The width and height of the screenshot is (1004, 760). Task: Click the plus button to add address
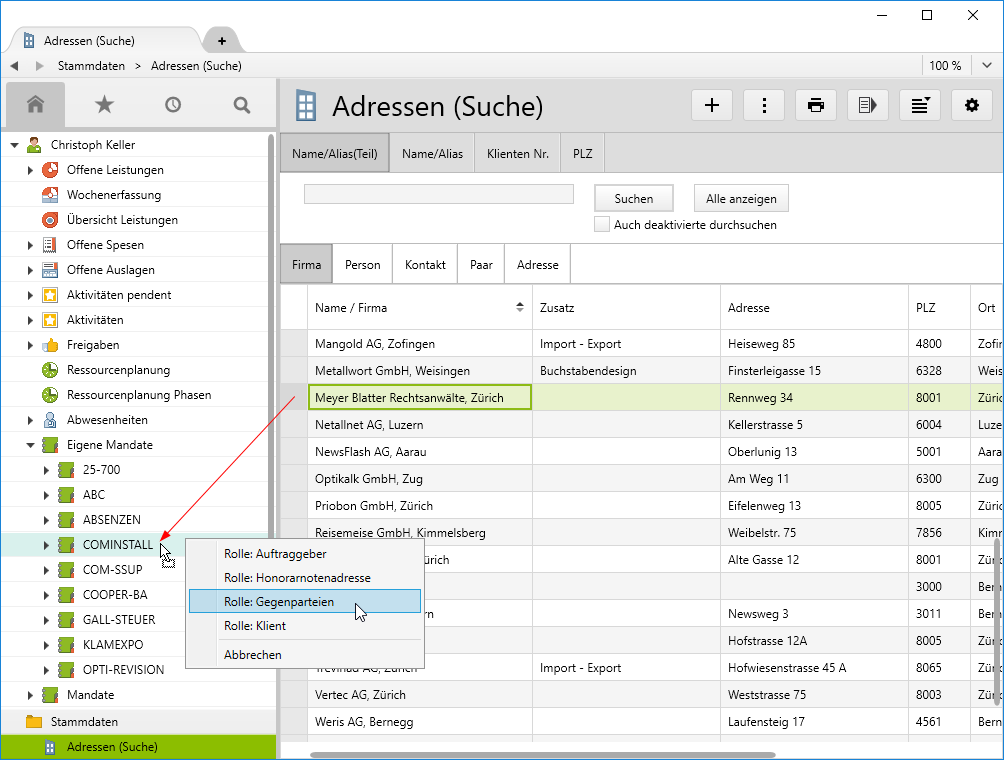(x=712, y=105)
